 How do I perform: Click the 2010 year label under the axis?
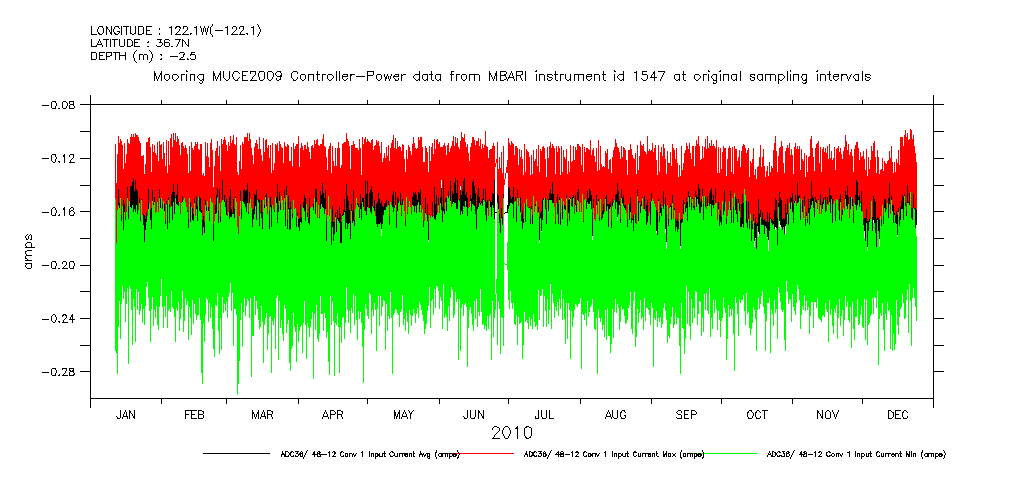point(511,433)
